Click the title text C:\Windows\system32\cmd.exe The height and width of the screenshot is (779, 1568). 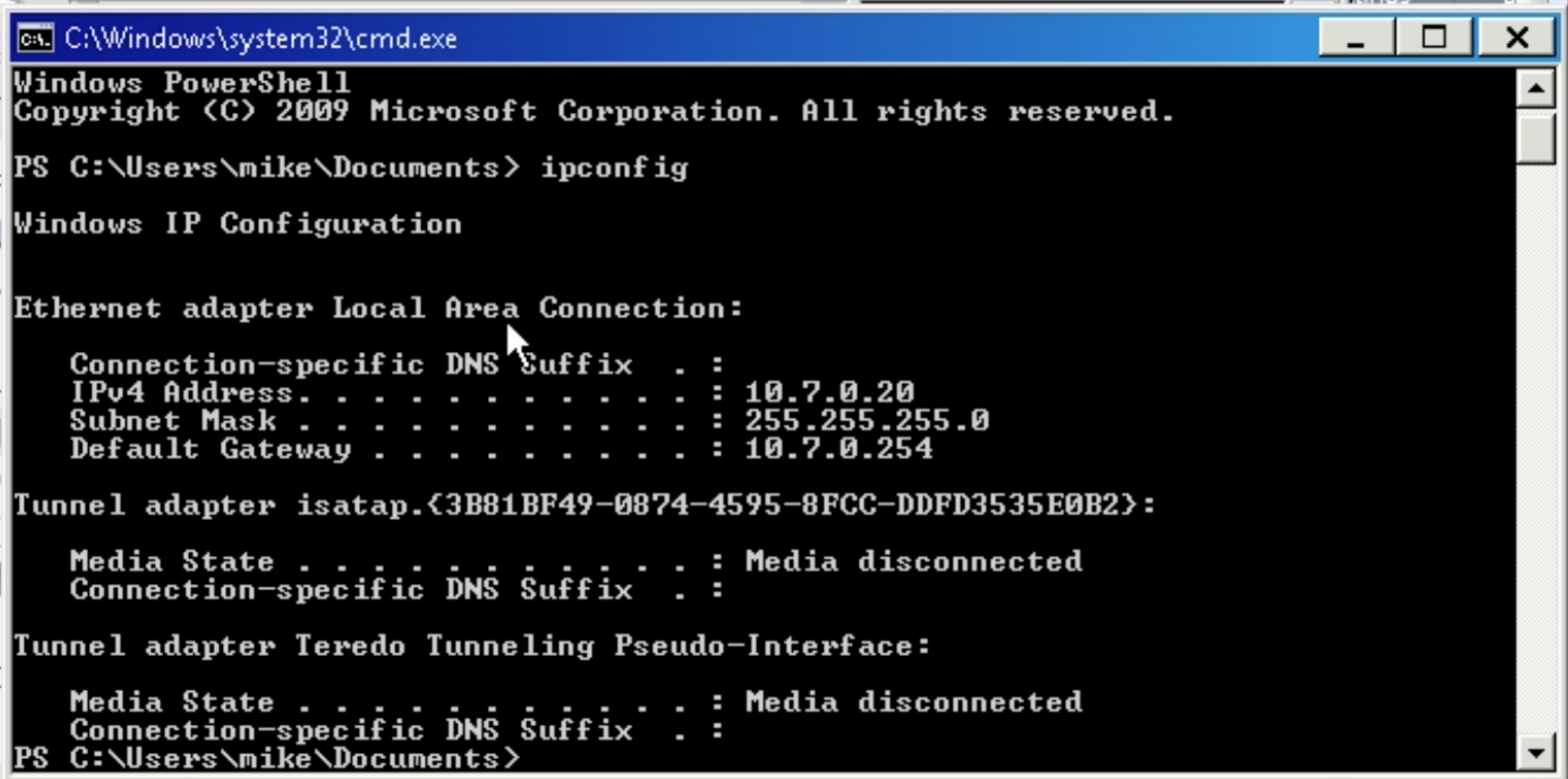pyautogui.click(x=261, y=39)
